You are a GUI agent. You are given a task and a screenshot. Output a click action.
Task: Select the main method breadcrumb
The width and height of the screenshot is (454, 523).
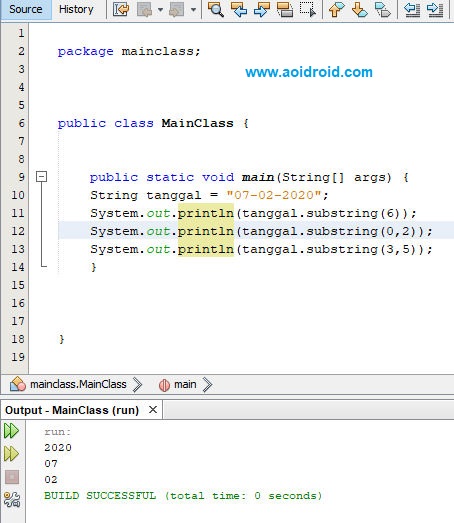click(x=185, y=384)
